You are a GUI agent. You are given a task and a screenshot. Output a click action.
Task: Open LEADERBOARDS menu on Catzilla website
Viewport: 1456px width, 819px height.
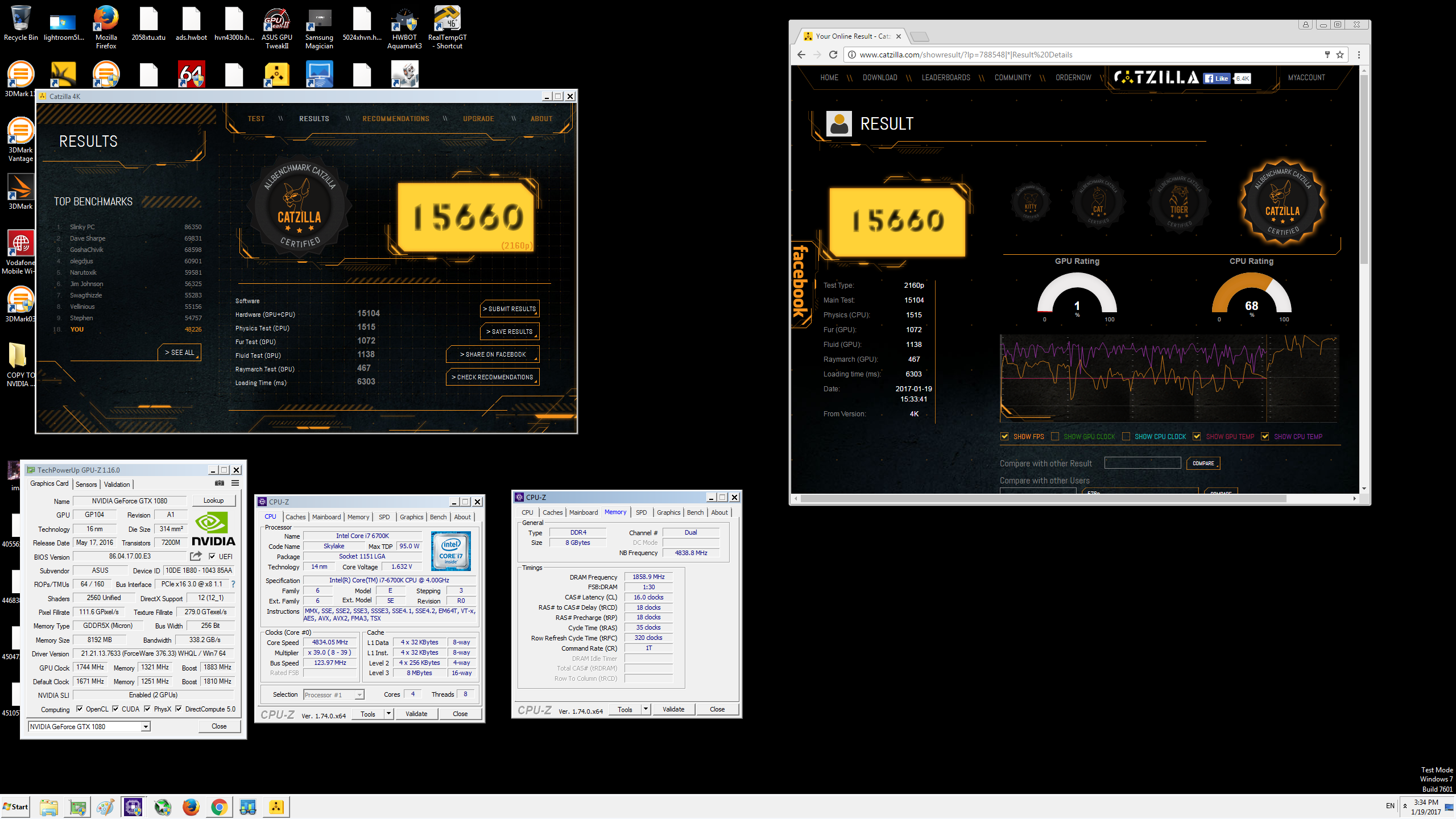(946, 78)
